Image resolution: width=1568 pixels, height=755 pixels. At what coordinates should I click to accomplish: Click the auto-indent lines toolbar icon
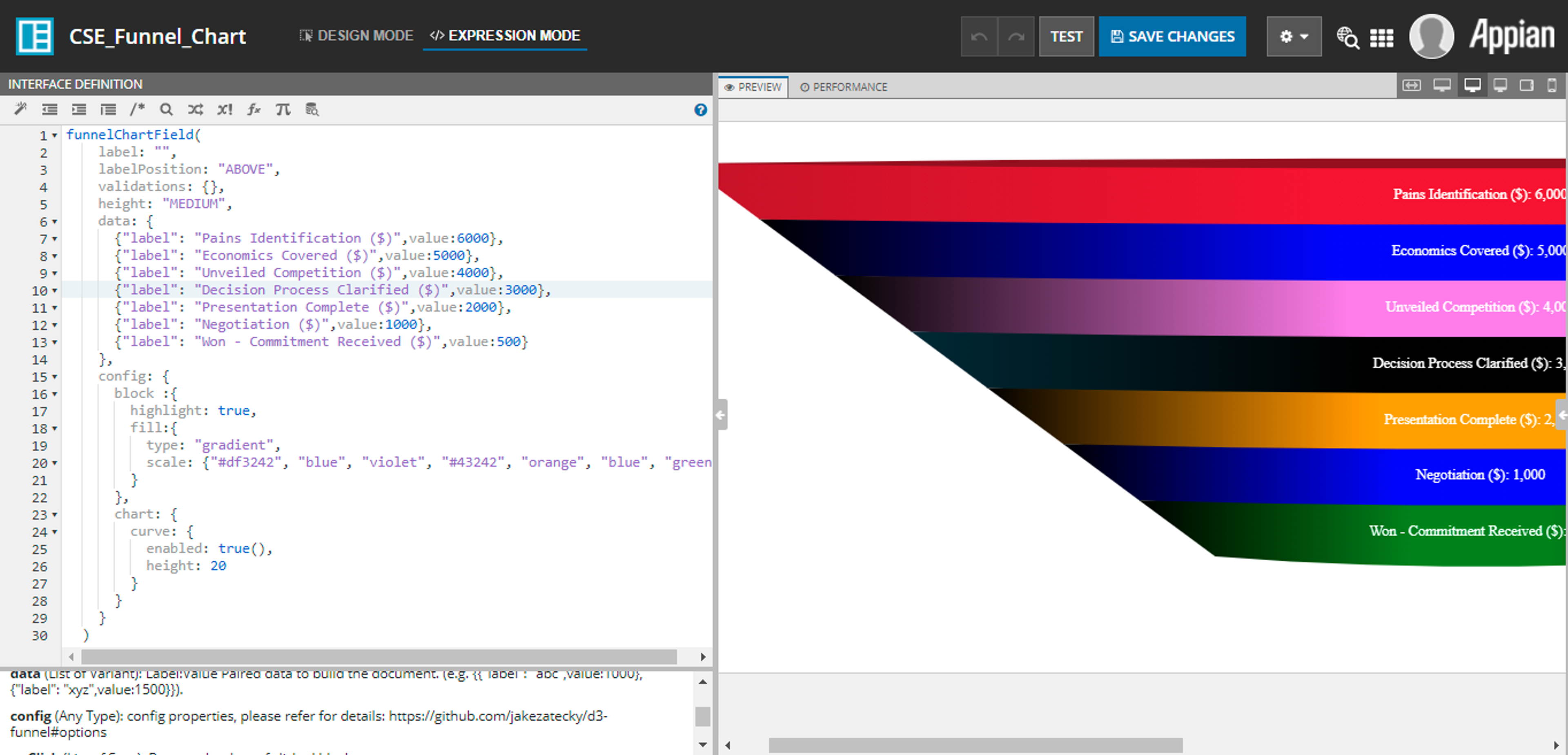(108, 109)
